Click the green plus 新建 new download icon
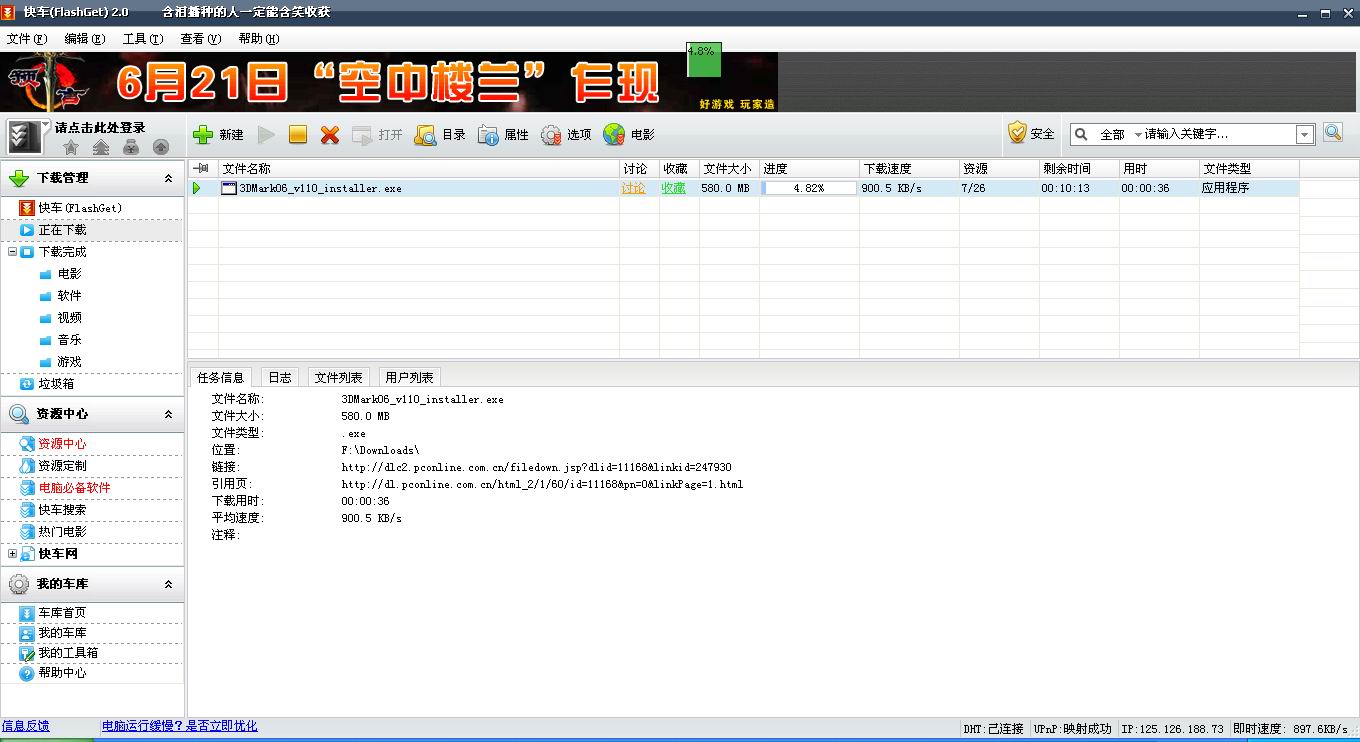The height and width of the screenshot is (742, 1360). (203, 134)
